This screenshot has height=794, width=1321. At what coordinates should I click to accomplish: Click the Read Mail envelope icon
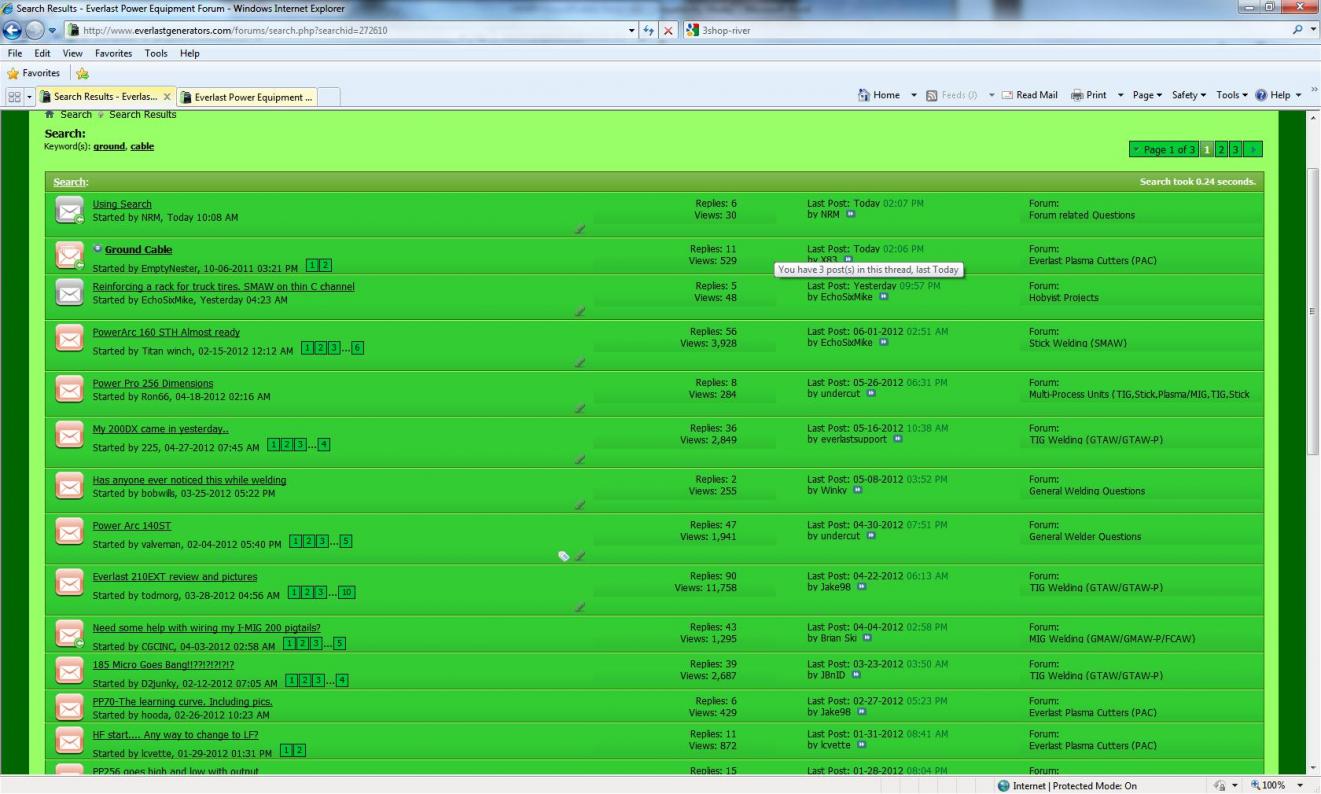[1007, 96]
